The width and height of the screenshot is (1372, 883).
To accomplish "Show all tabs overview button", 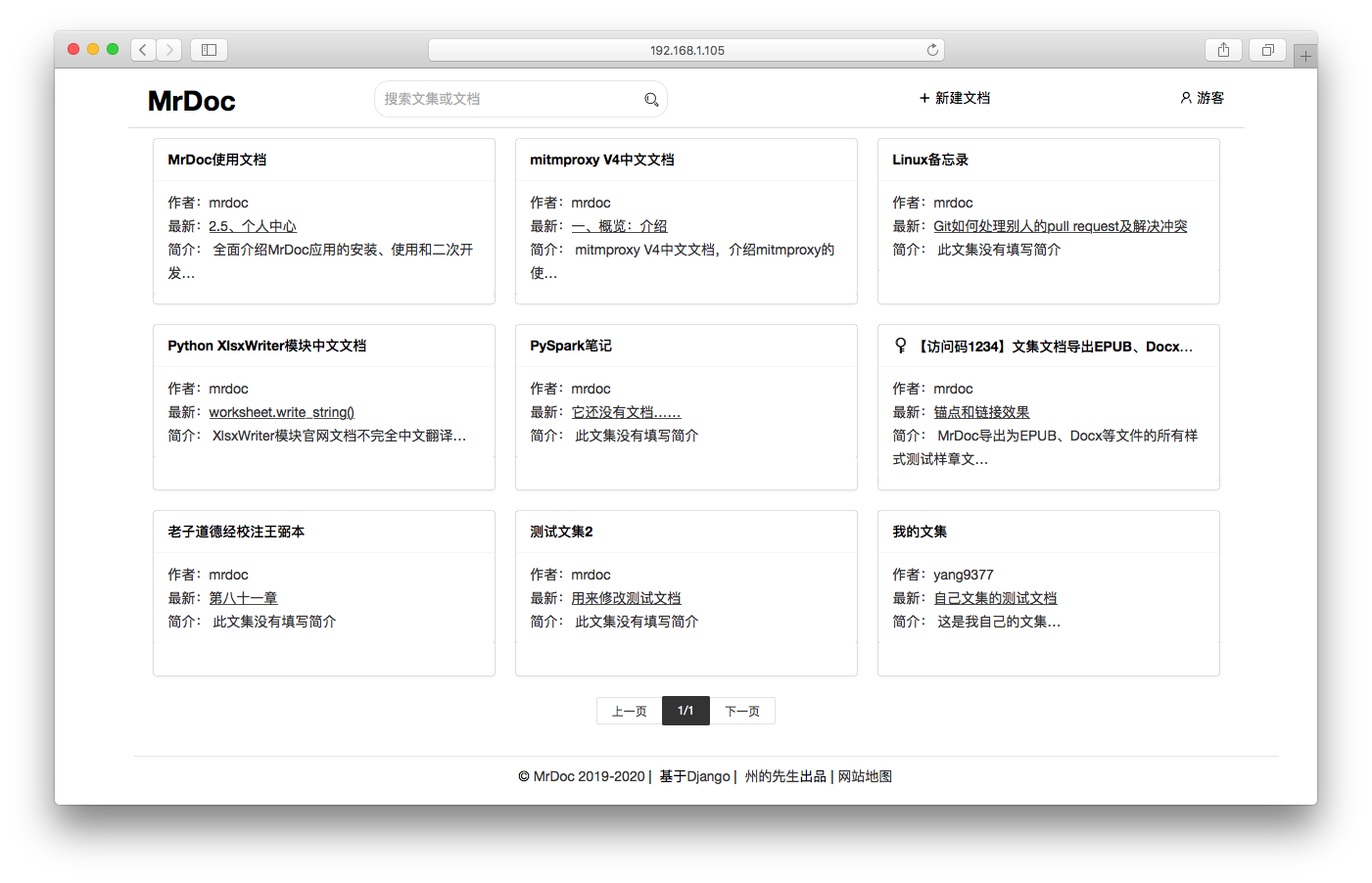I will pyautogui.click(x=1267, y=50).
